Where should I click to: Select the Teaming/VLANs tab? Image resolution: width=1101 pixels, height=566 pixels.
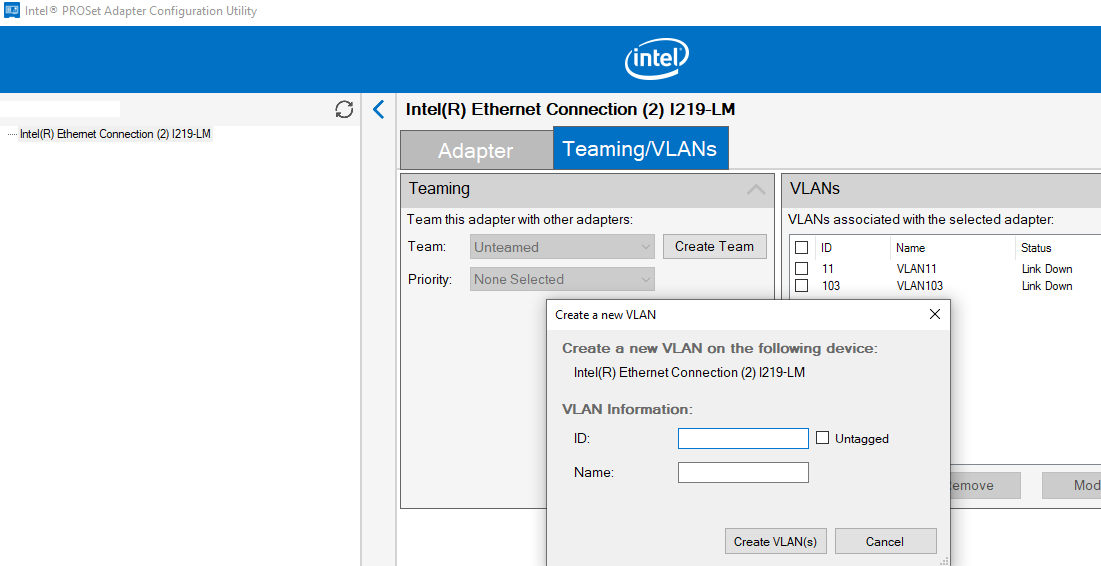[640, 149]
